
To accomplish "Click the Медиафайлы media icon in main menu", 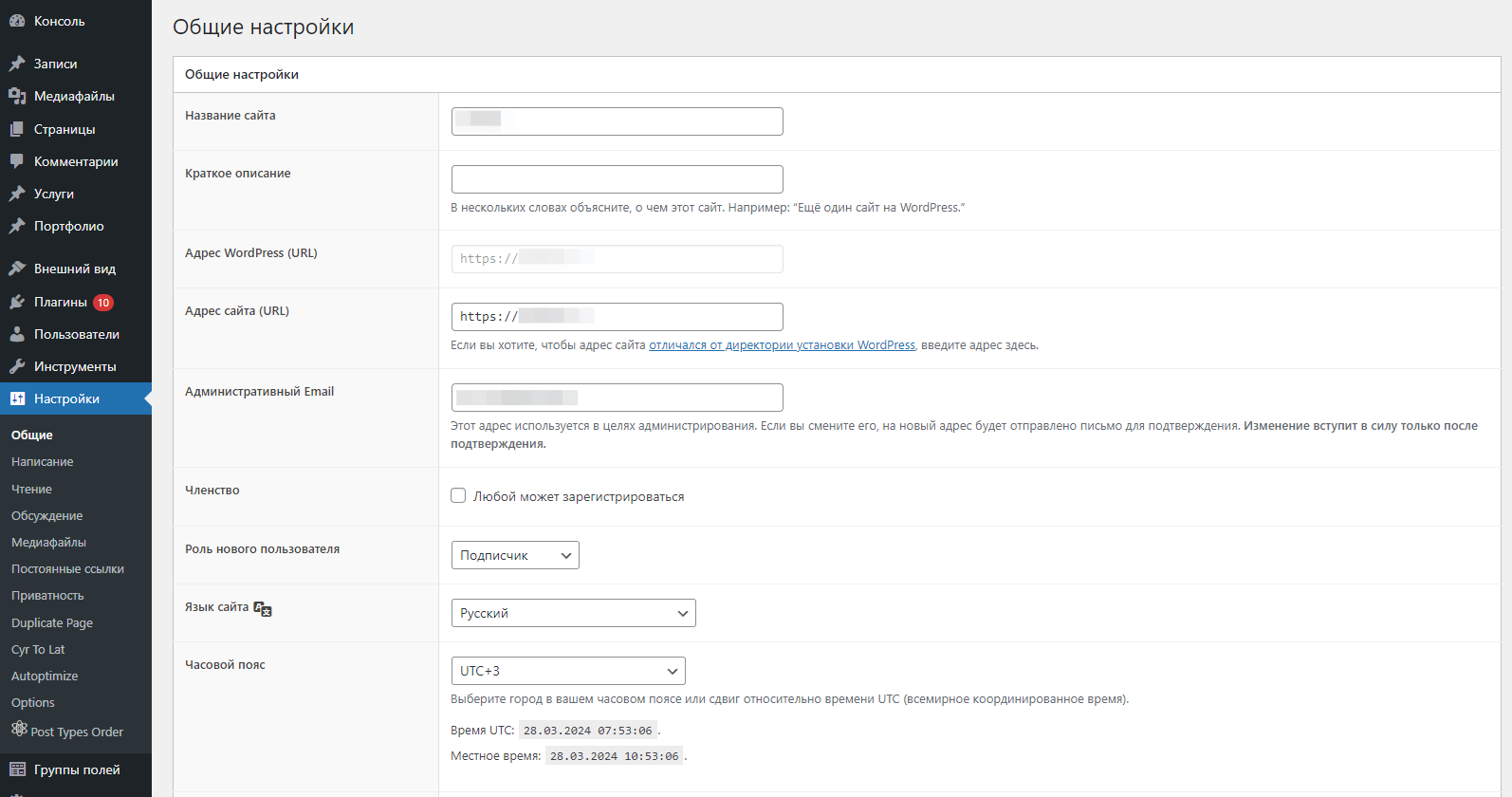I will 17,96.
